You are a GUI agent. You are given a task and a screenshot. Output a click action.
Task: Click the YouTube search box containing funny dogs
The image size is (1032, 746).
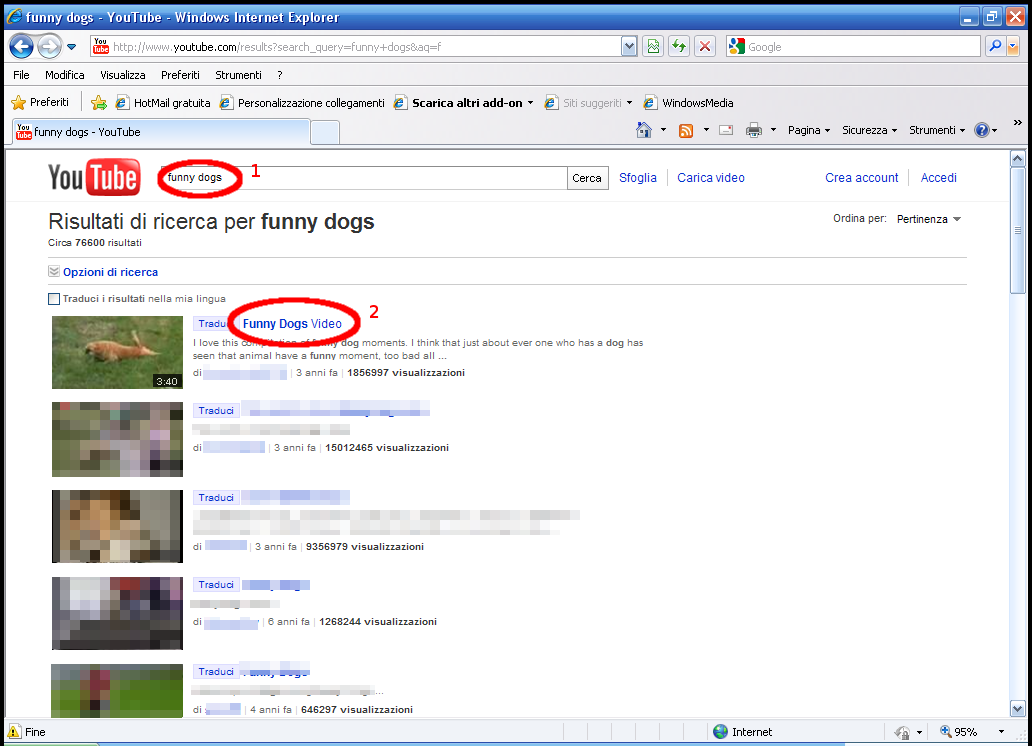[x=364, y=178]
